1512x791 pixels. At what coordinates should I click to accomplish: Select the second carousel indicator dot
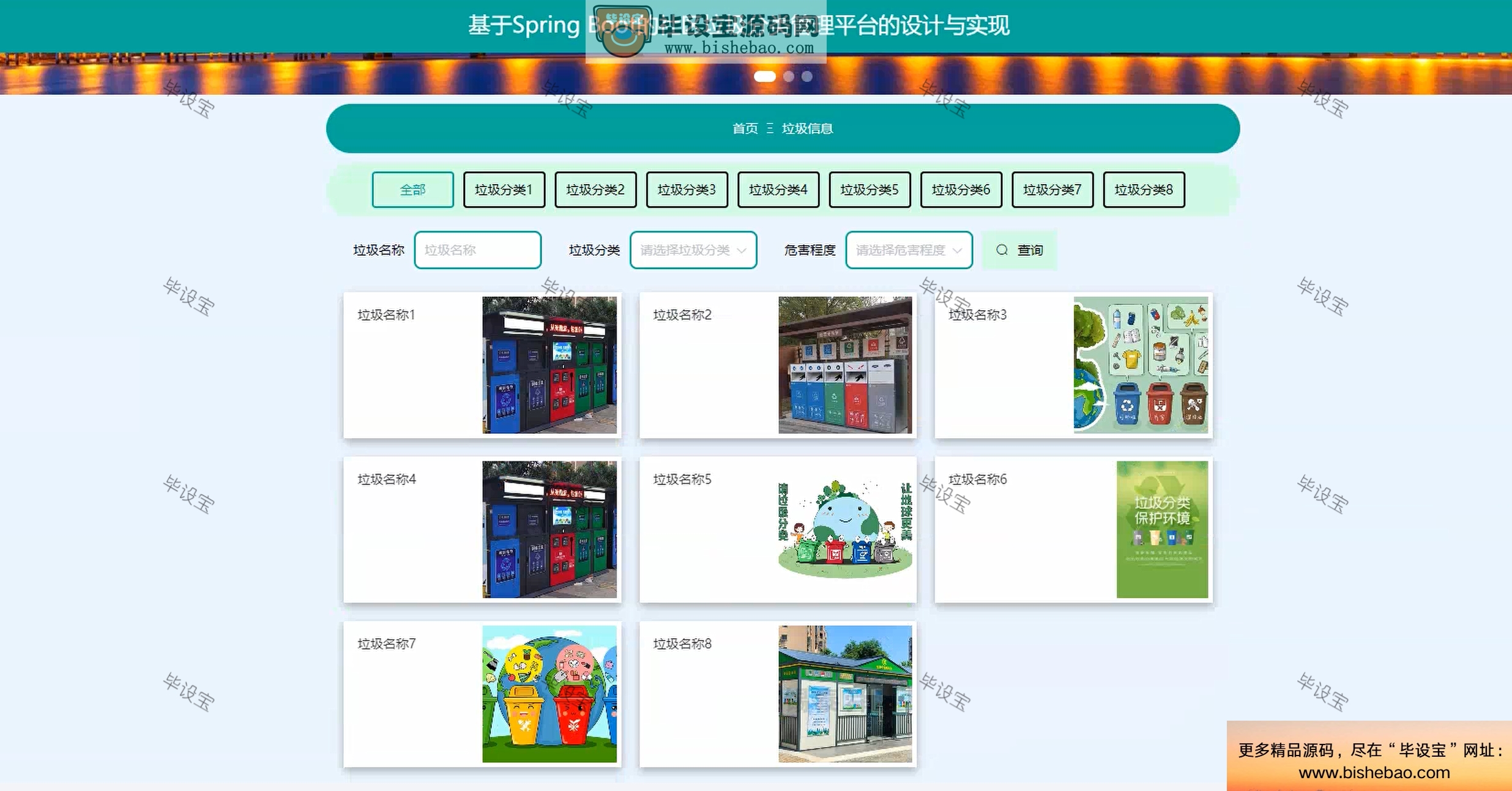pos(789,76)
